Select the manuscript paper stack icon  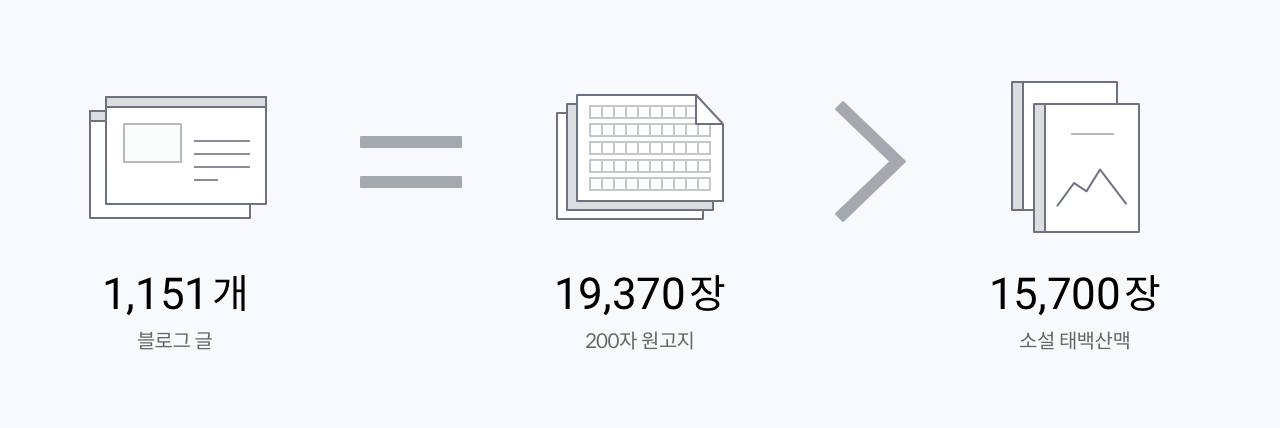point(640,157)
